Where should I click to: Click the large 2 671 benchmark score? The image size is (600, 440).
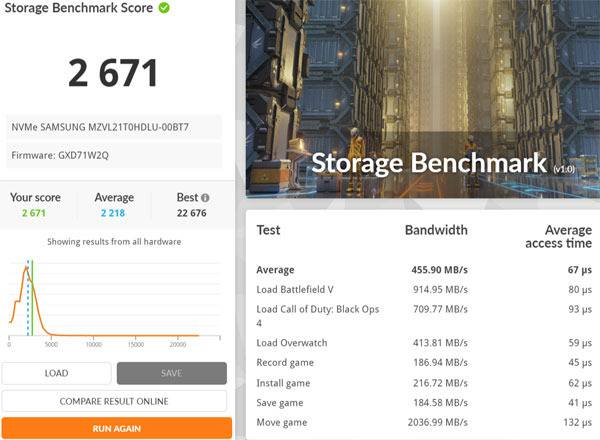click(x=113, y=72)
